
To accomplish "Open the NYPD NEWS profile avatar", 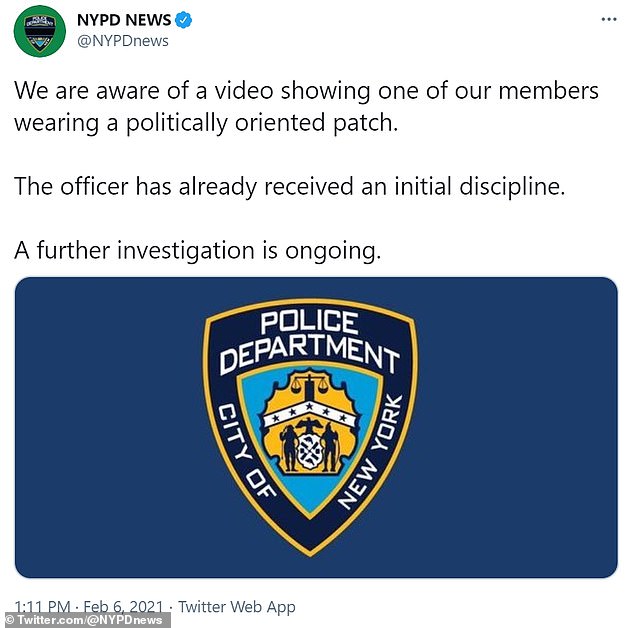I will (39, 31).
